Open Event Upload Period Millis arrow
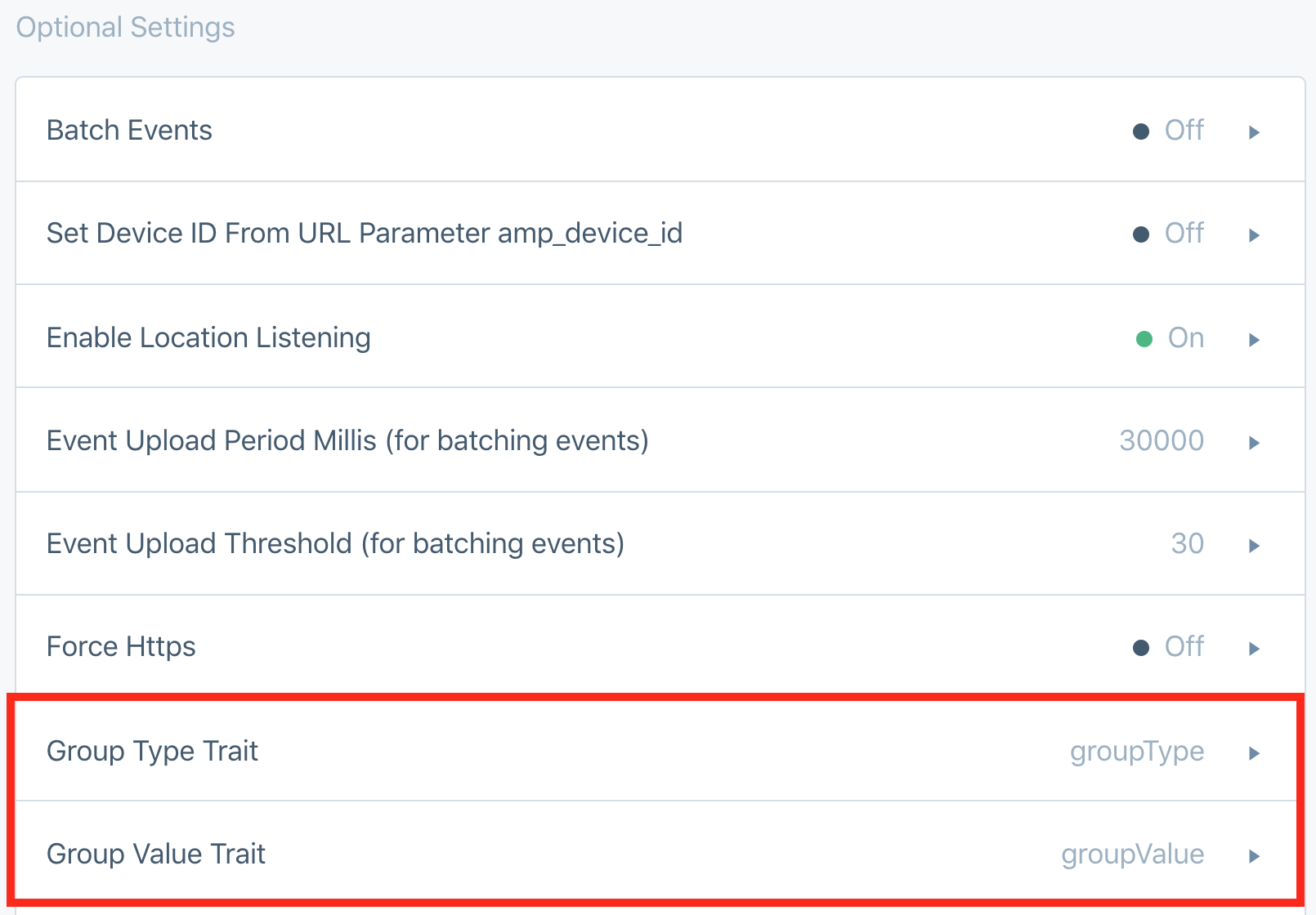The height and width of the screenshot is (915, 1316). tap(1254, 442)
